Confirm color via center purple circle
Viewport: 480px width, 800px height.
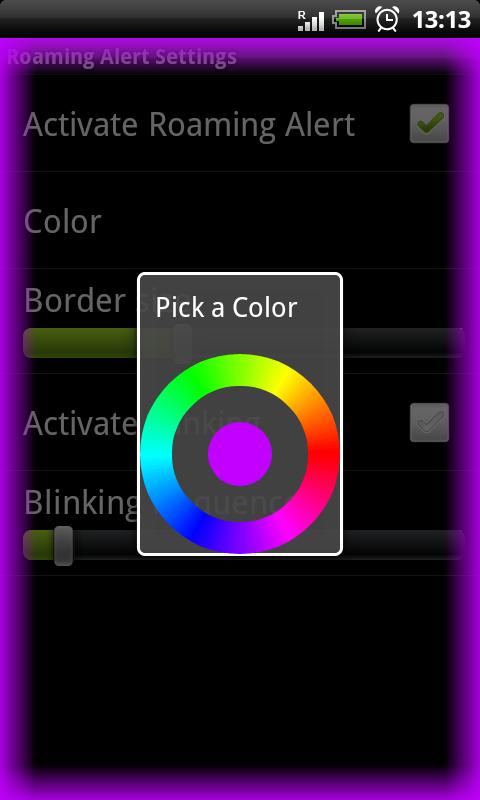[x=240, y=454]
